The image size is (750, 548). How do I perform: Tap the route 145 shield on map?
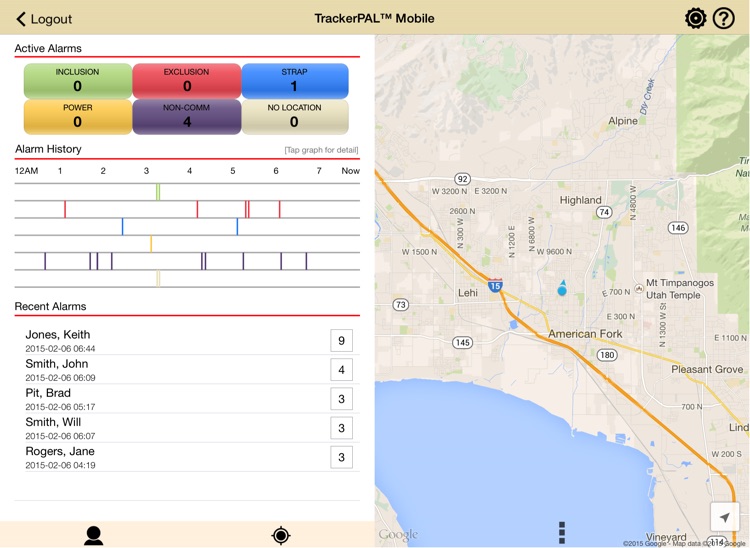pyautogui.click(x=463, y=342)
